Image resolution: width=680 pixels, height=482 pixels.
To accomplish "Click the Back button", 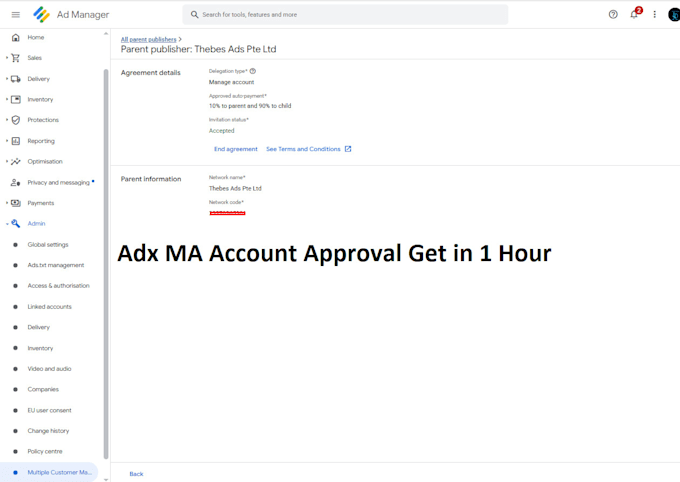I will (136, 474).
